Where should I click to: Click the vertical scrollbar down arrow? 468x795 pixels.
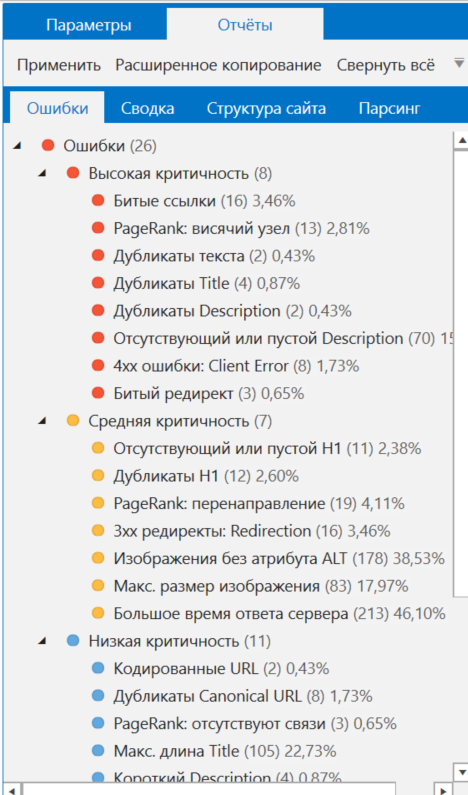tap(461, 773)
